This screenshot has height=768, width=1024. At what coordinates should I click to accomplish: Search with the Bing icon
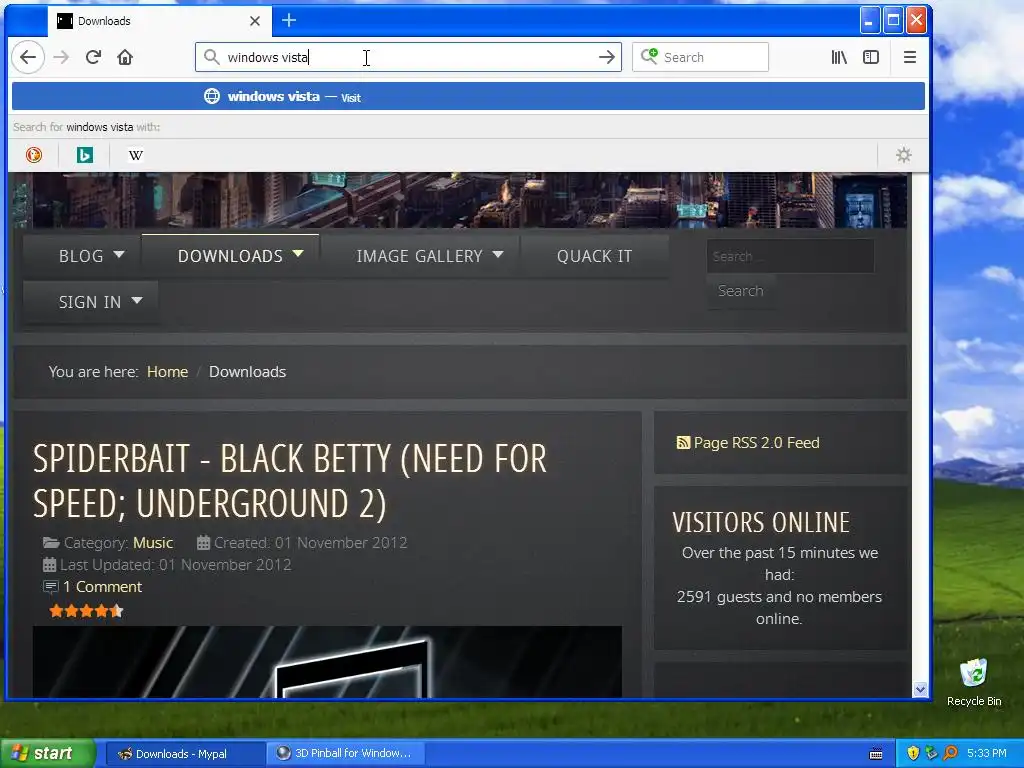coord(85,155)
